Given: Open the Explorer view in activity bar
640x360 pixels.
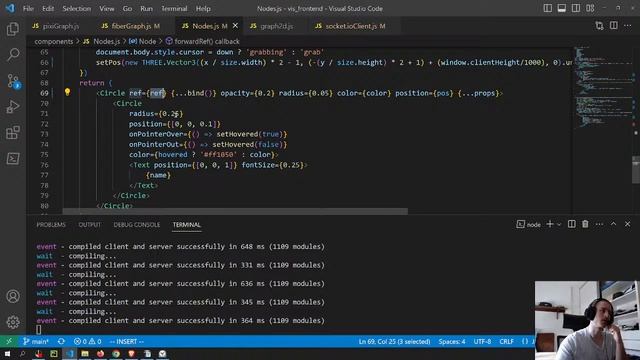Looking at the screenshot, I should [x=13, y=29].
